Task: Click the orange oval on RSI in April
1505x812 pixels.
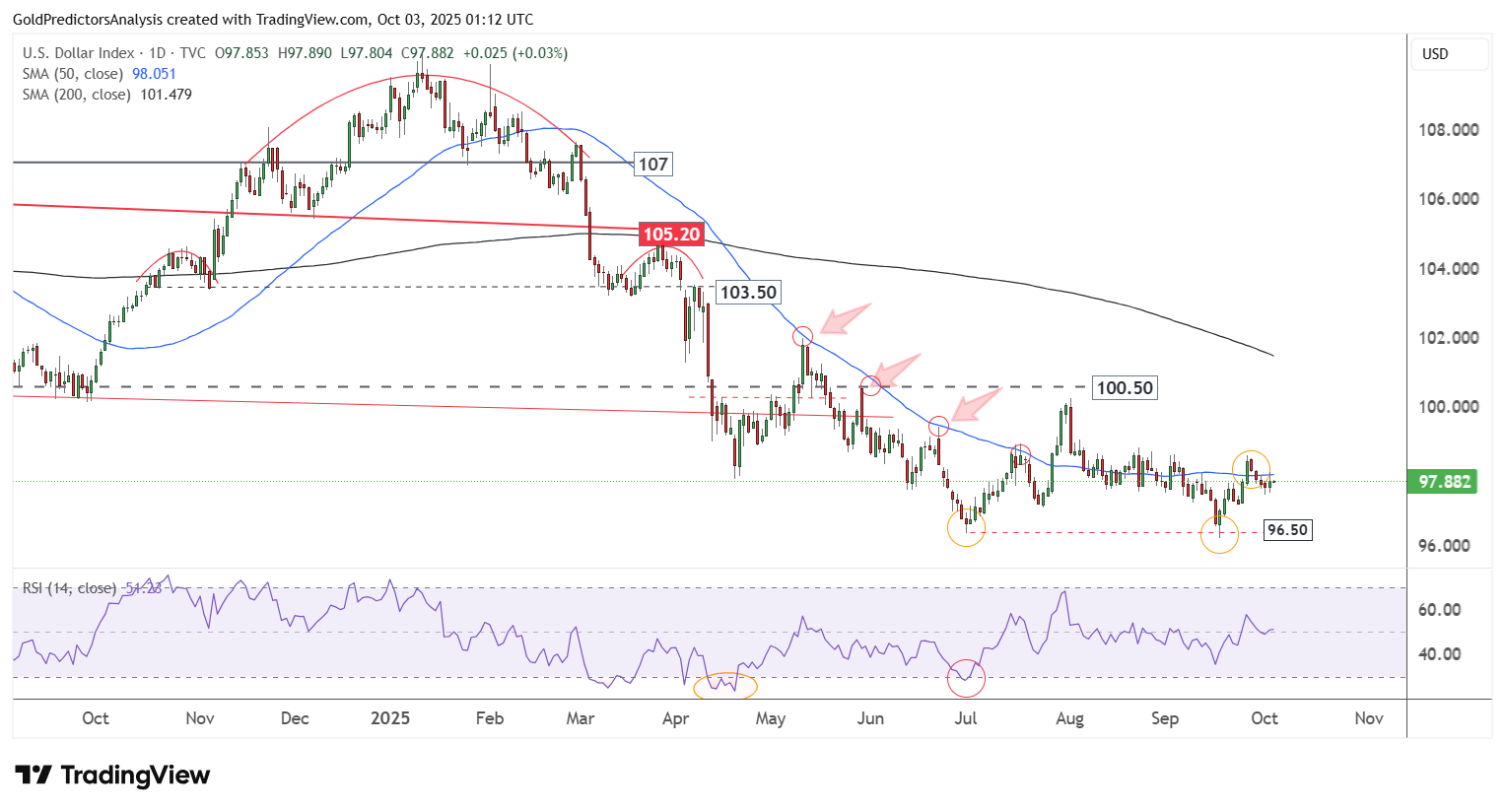Action: pos(725,686)
